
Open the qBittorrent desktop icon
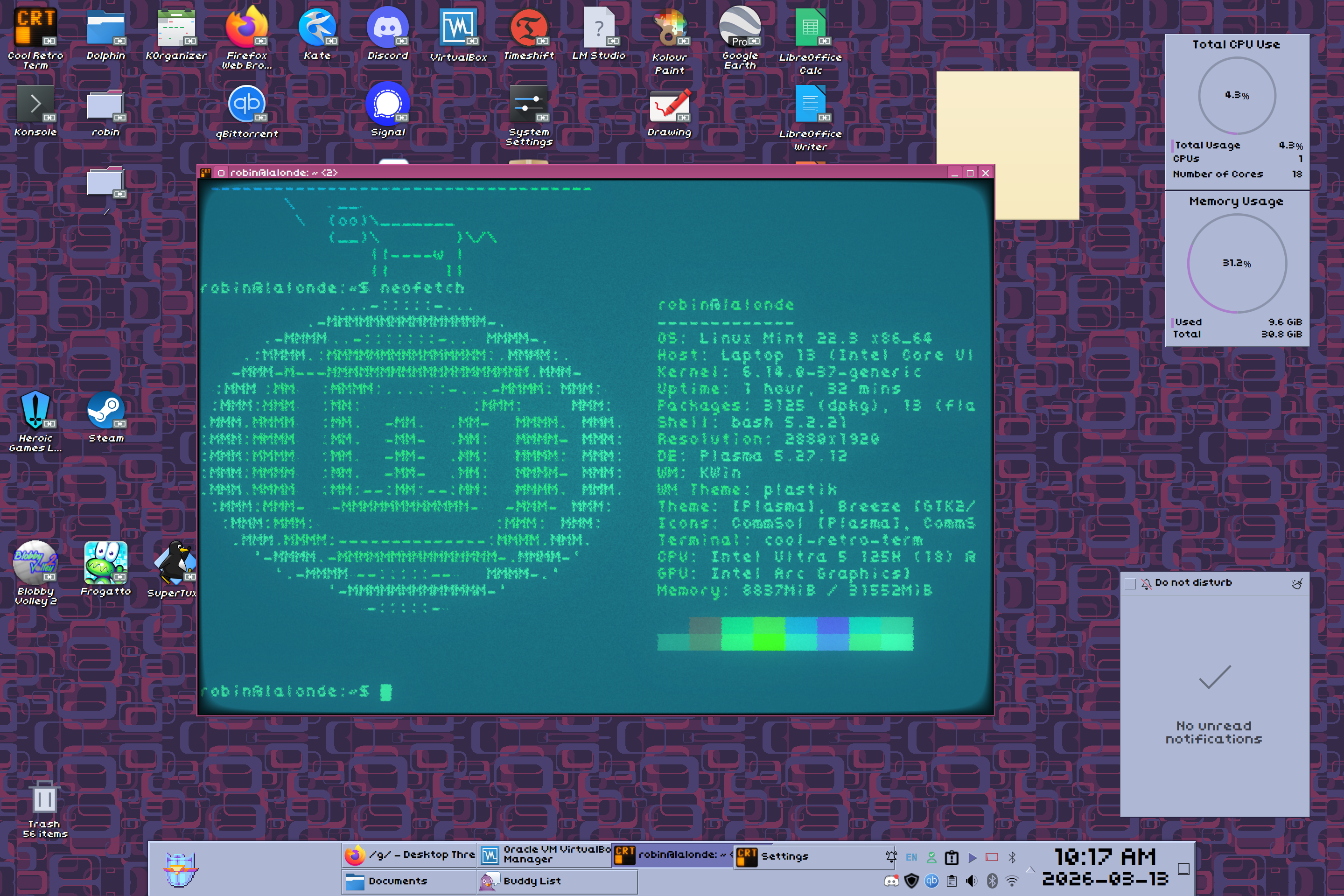coord(246,105)
